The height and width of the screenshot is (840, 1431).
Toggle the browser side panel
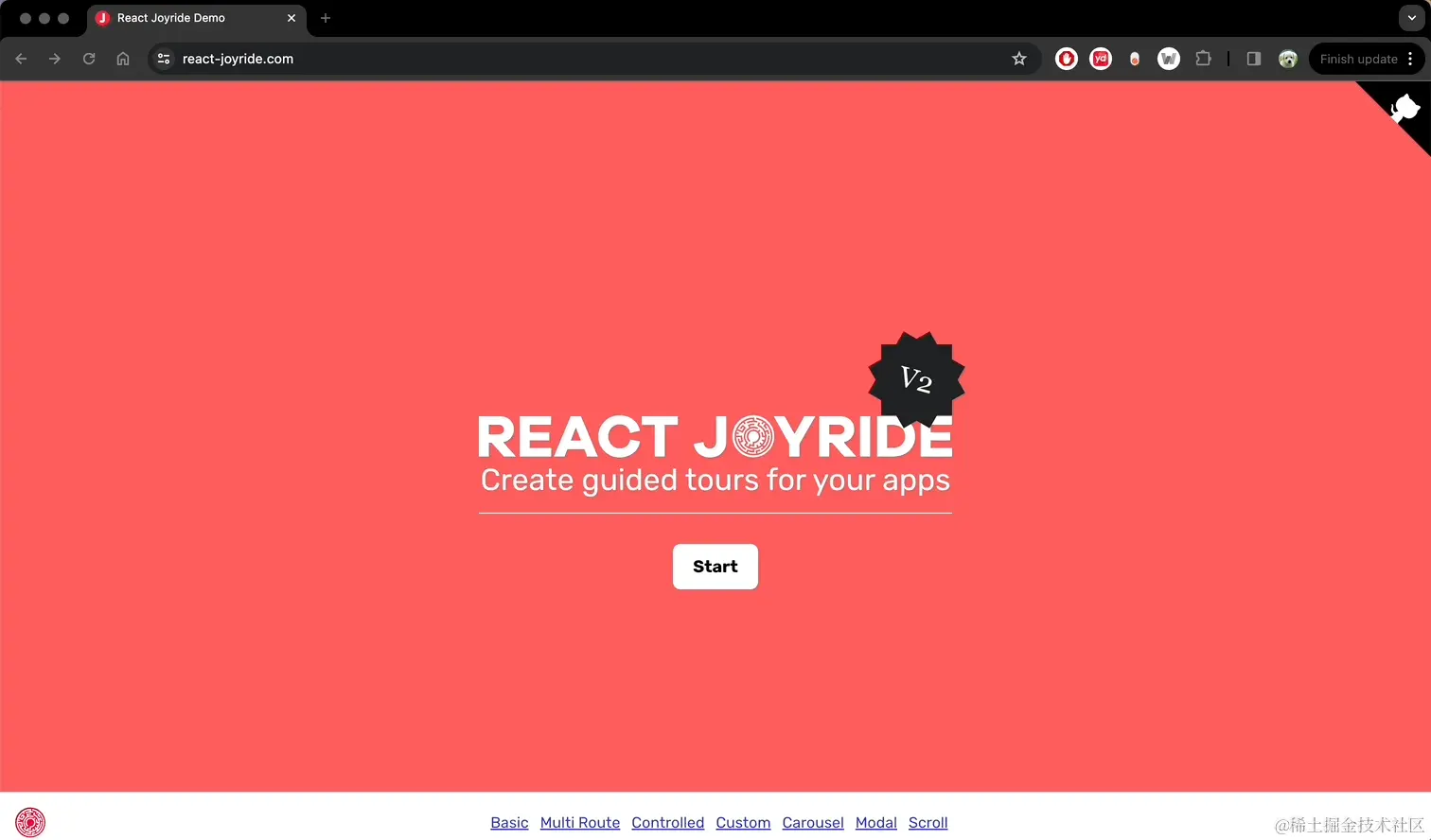pos(1254,59)
